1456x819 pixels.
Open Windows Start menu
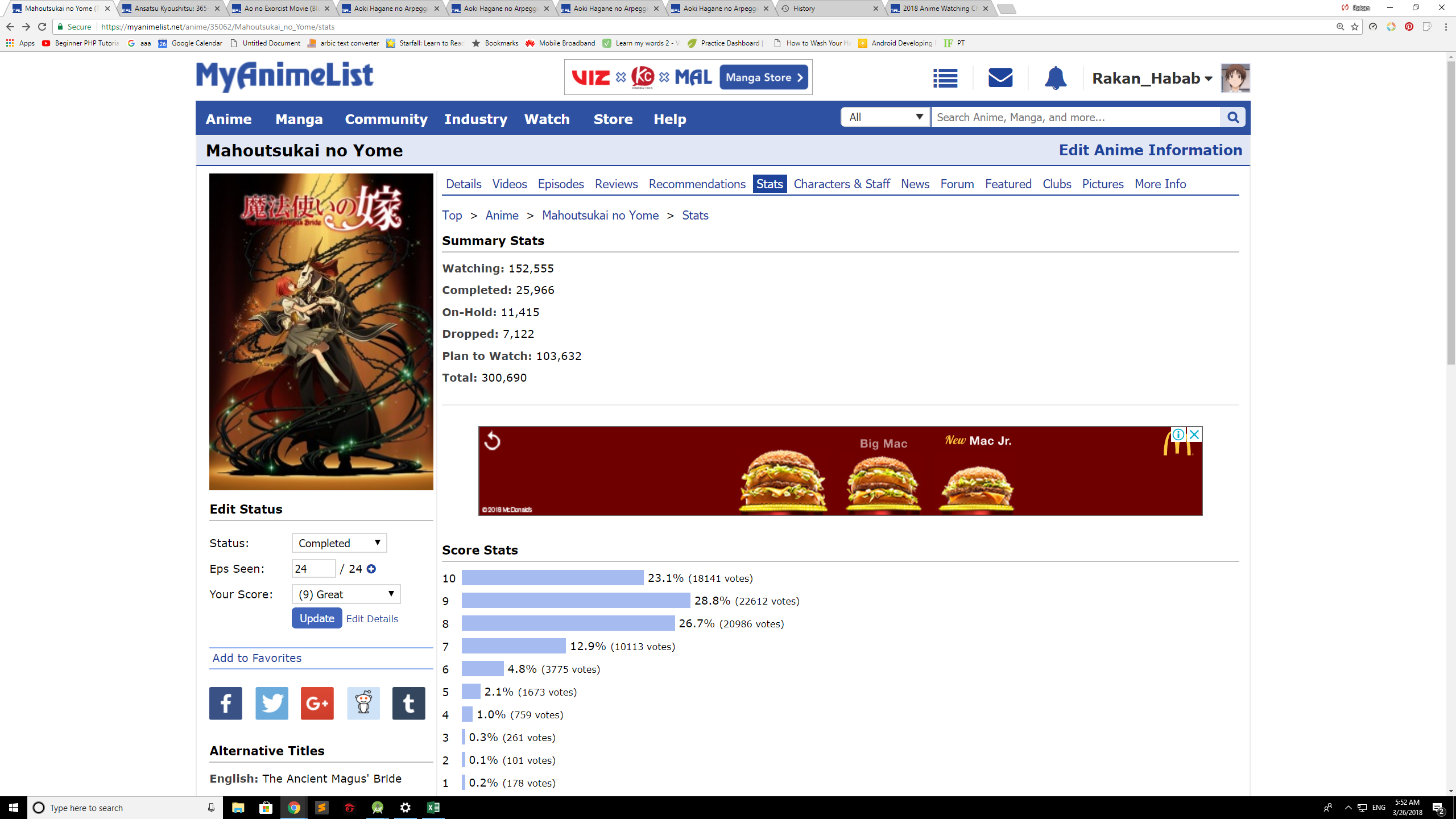(x=14, y=808)
